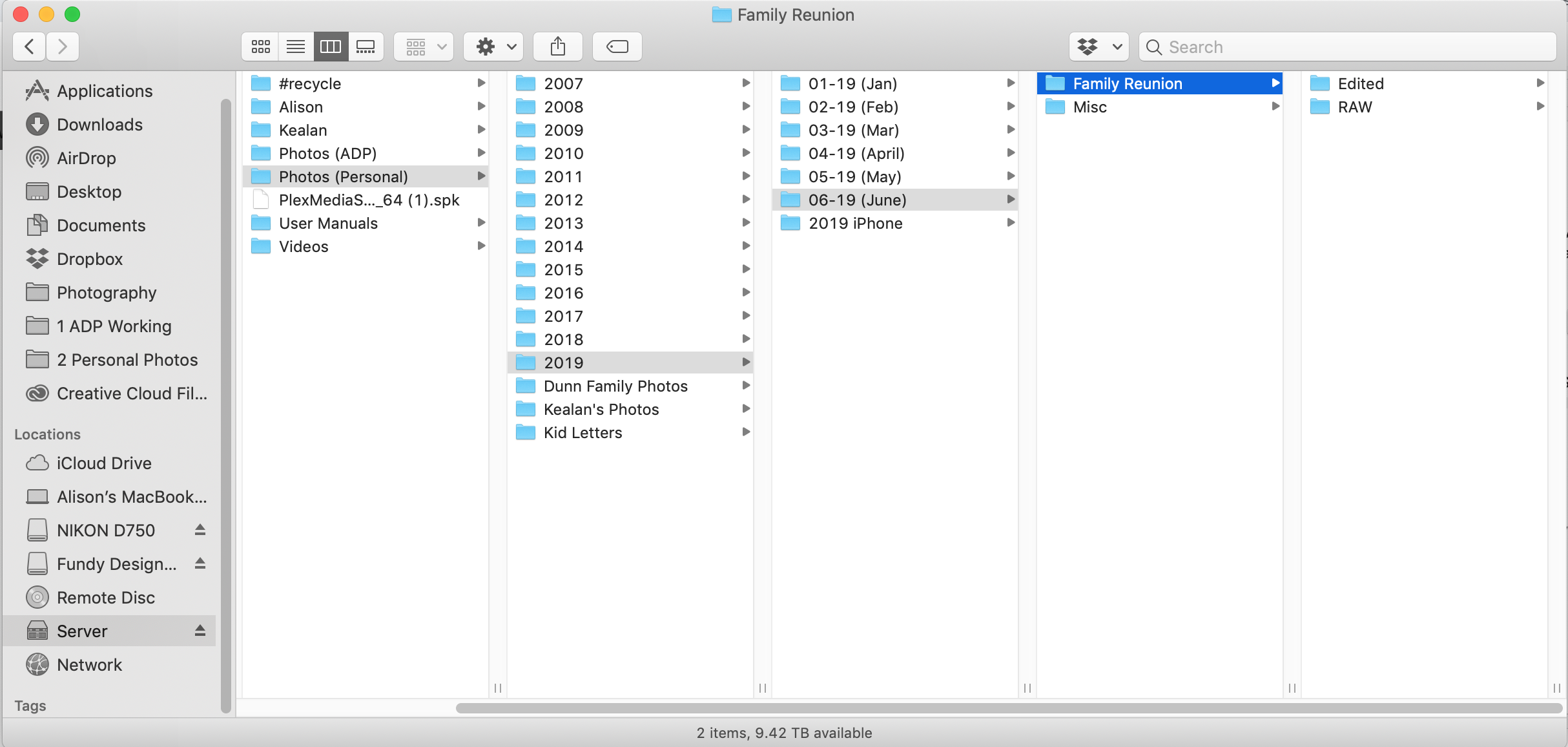Select the Videos folder

point(366,246)
